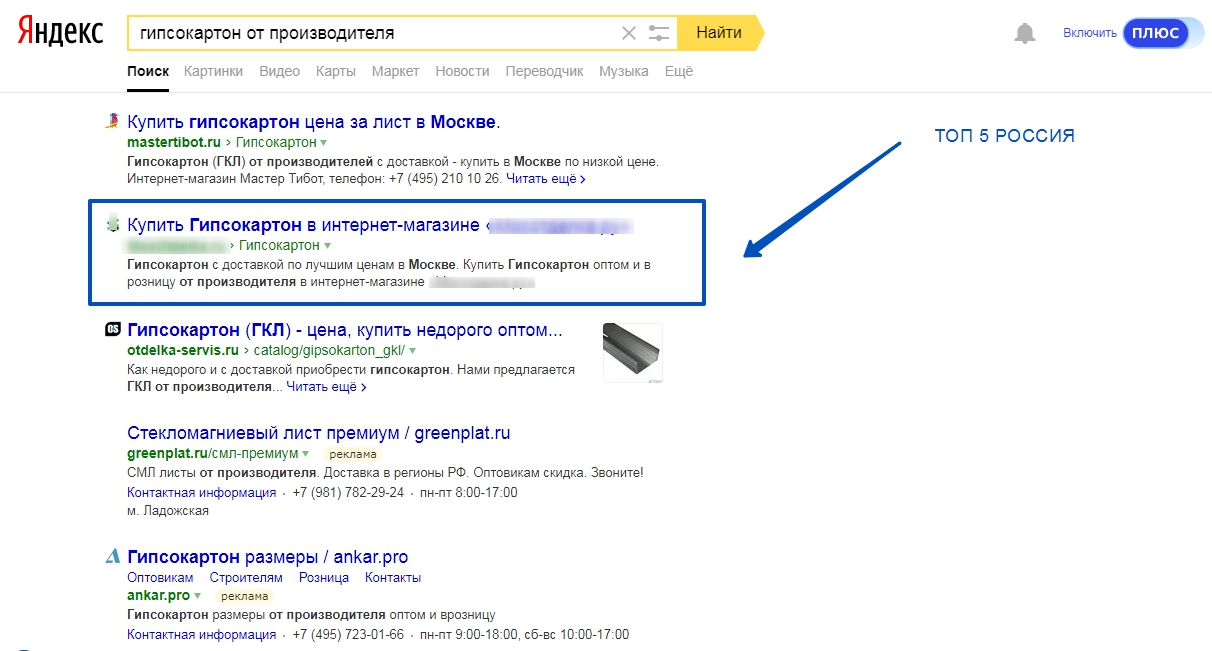Open 'Гипсокартон (ГКЛ) - цена, купить недорого оптом' result
The height and width of the screenshot is (651, 1212).
[x=345, y=330]
